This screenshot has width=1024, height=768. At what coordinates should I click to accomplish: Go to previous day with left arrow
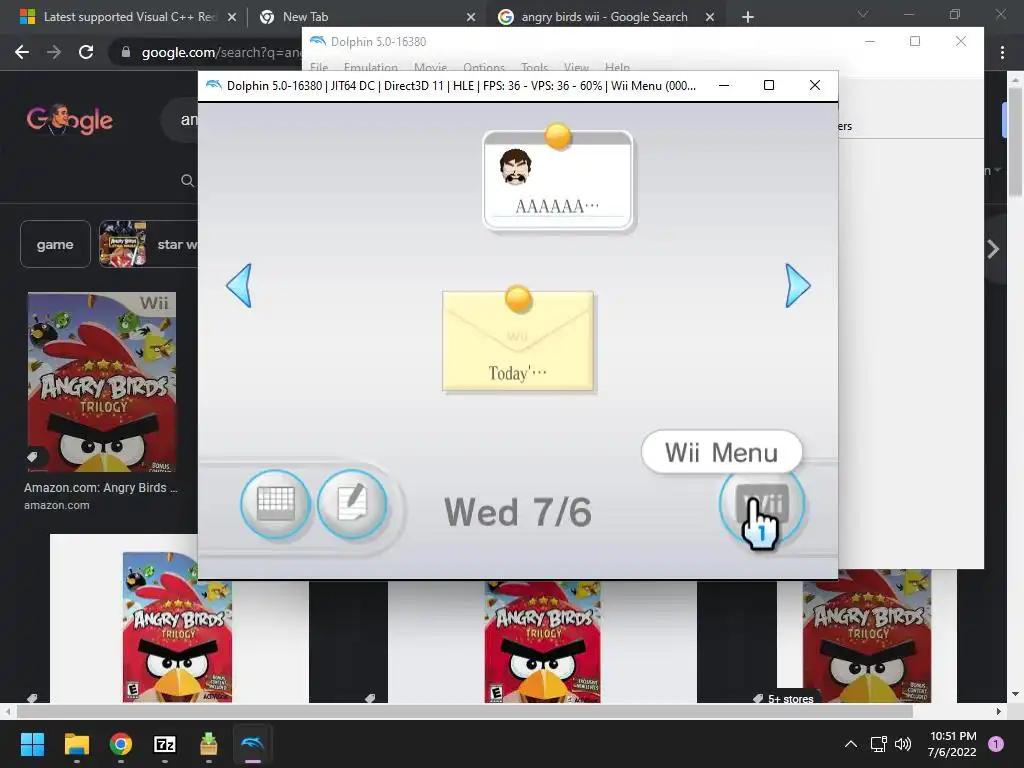239,285
